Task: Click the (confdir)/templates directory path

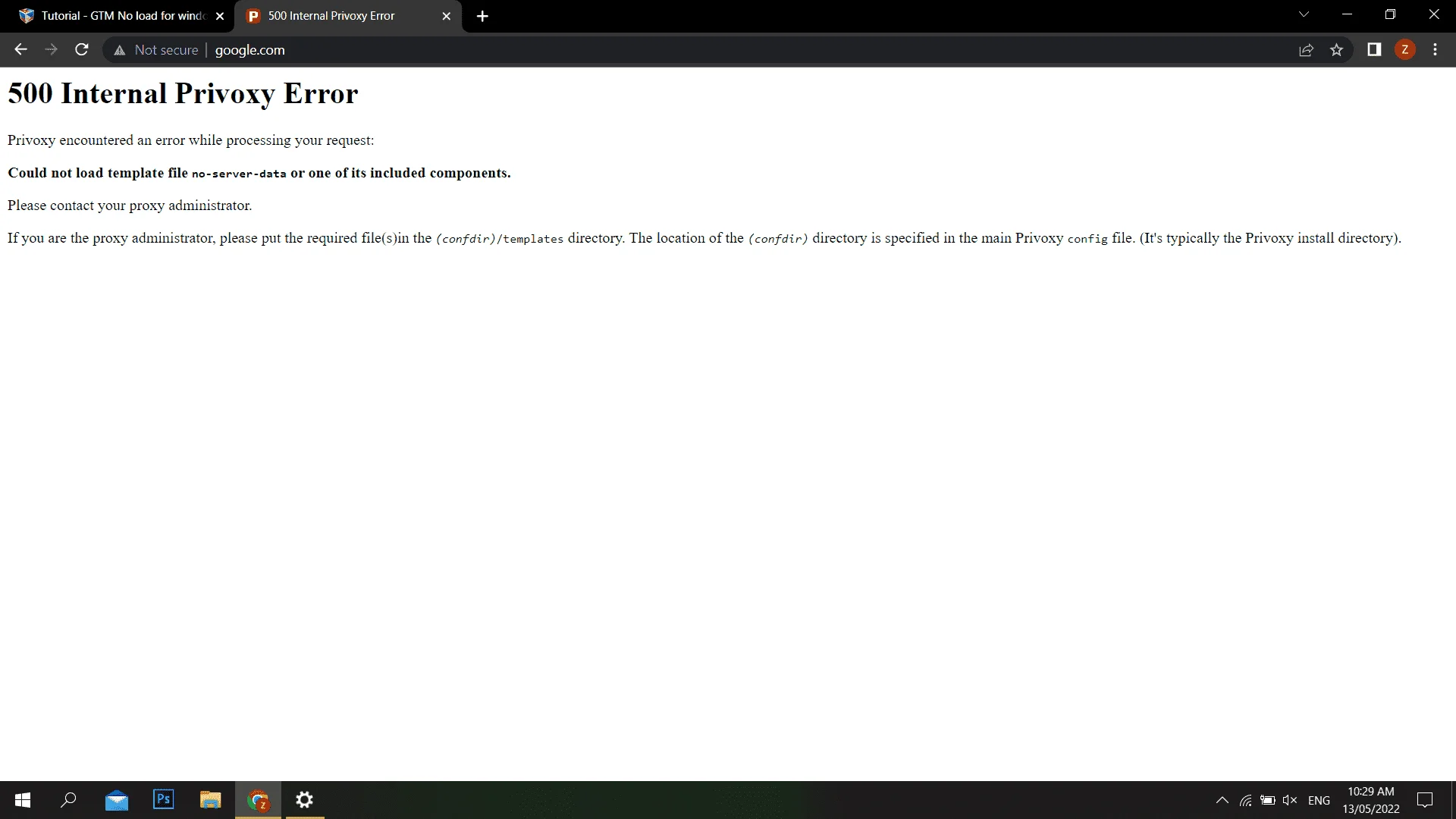Action: tap(500, 239)
